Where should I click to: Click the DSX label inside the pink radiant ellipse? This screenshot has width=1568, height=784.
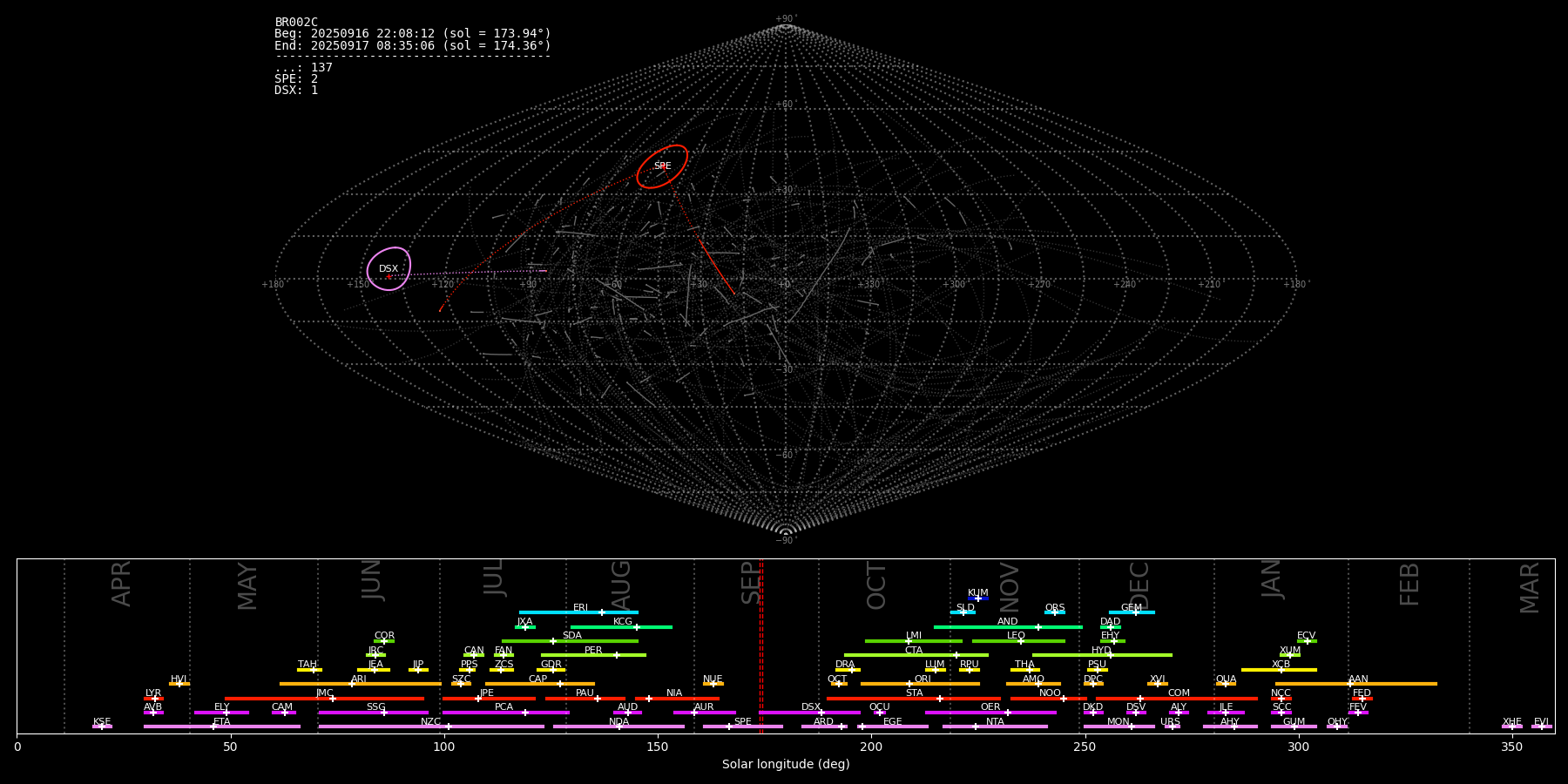coord(389,269)
